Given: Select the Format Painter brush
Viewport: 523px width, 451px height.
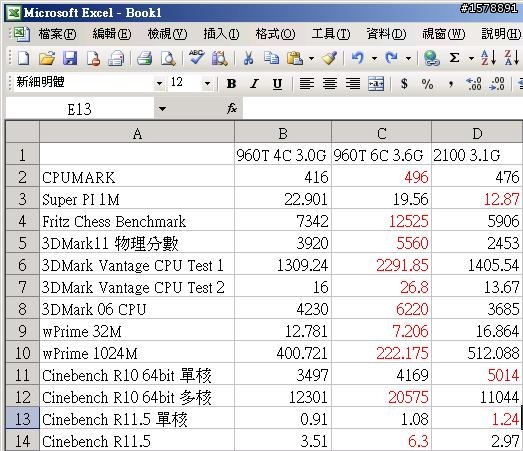Looking at the screenshot, I should pos(330,58).
